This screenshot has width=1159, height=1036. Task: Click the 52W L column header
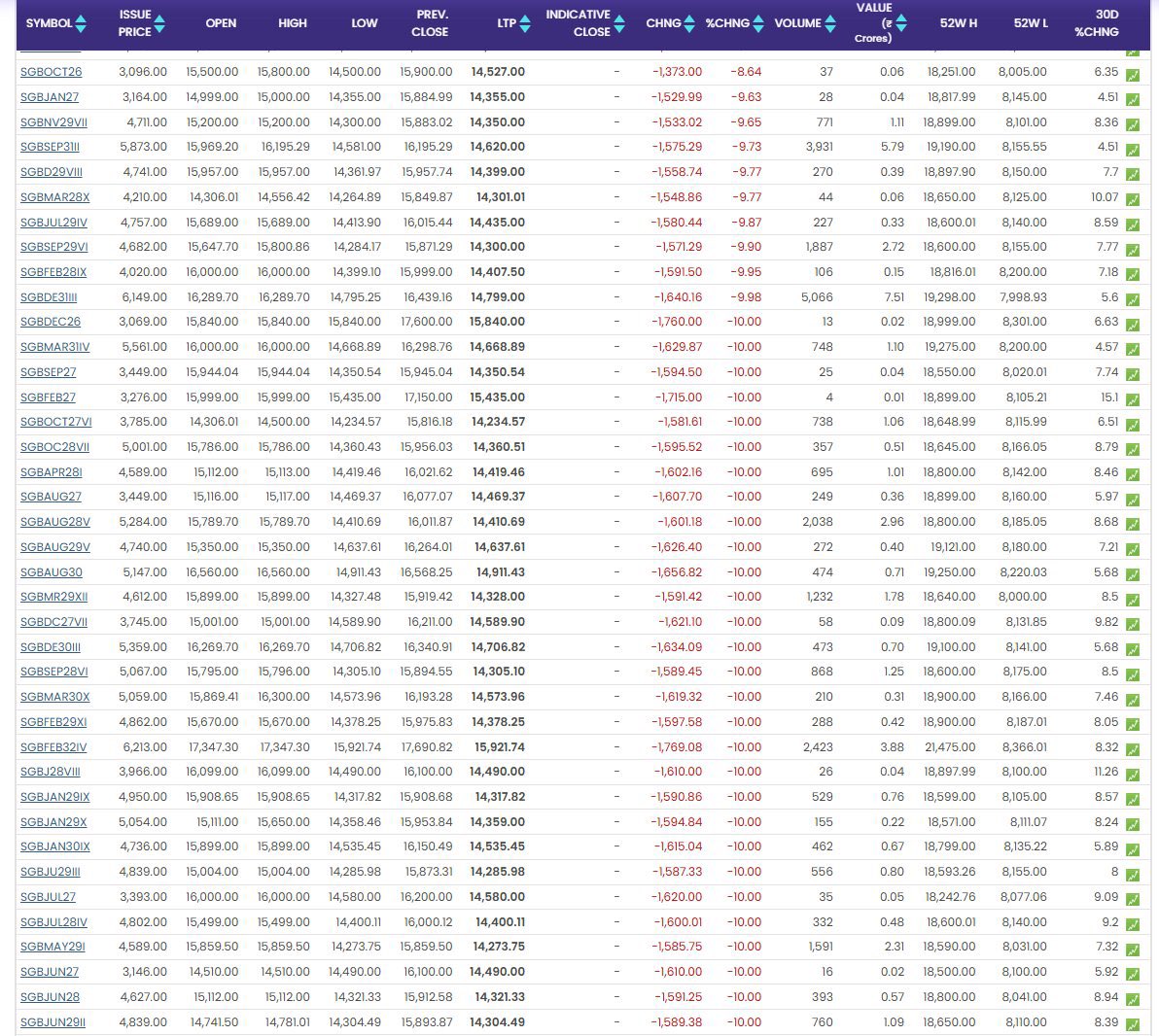coord(1031,23)
